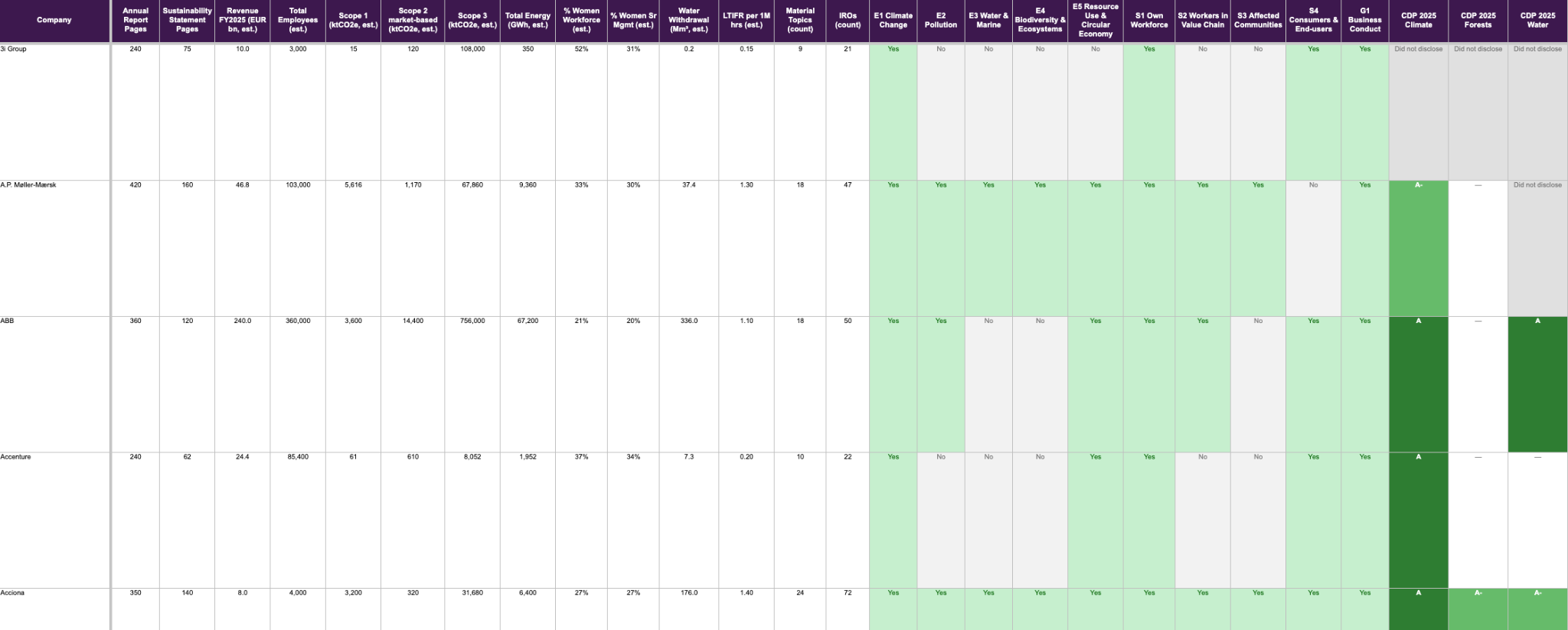Screen dimensions: 1568x630
Task: Select ABB's total energy 67,200
Action: [528, 384]
